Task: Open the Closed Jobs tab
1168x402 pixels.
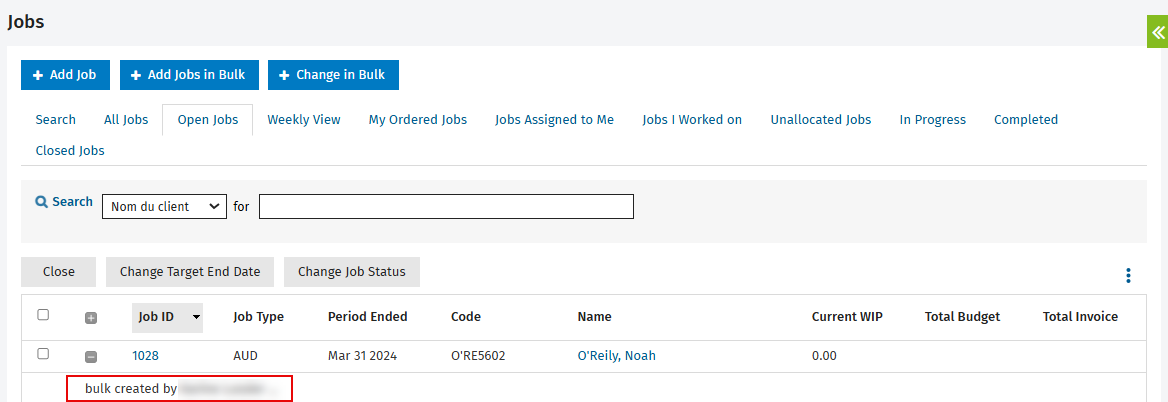Action: [x=70, y=151]
